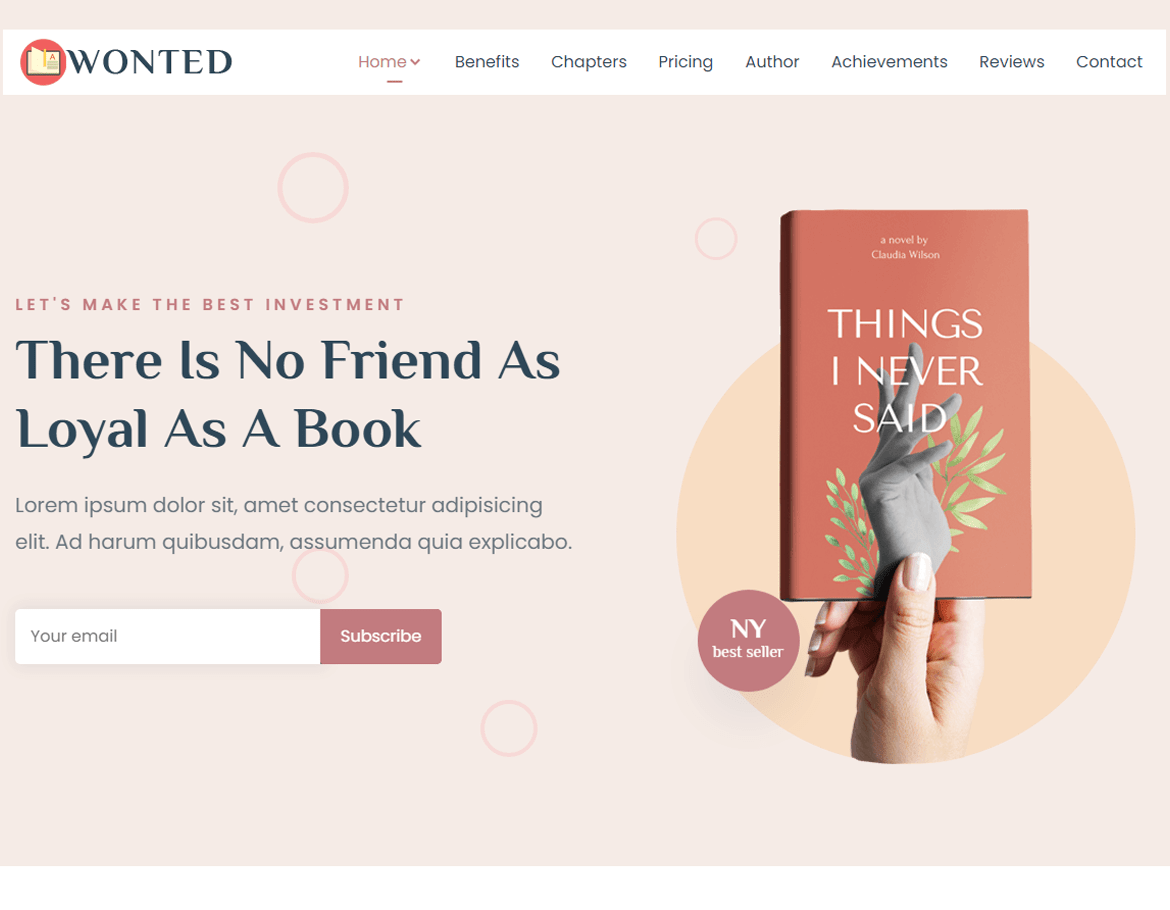The image size is (1170, 910).
Task: Open the Contact nav link
Action: pyautogui.click(x=1109, y=62)
